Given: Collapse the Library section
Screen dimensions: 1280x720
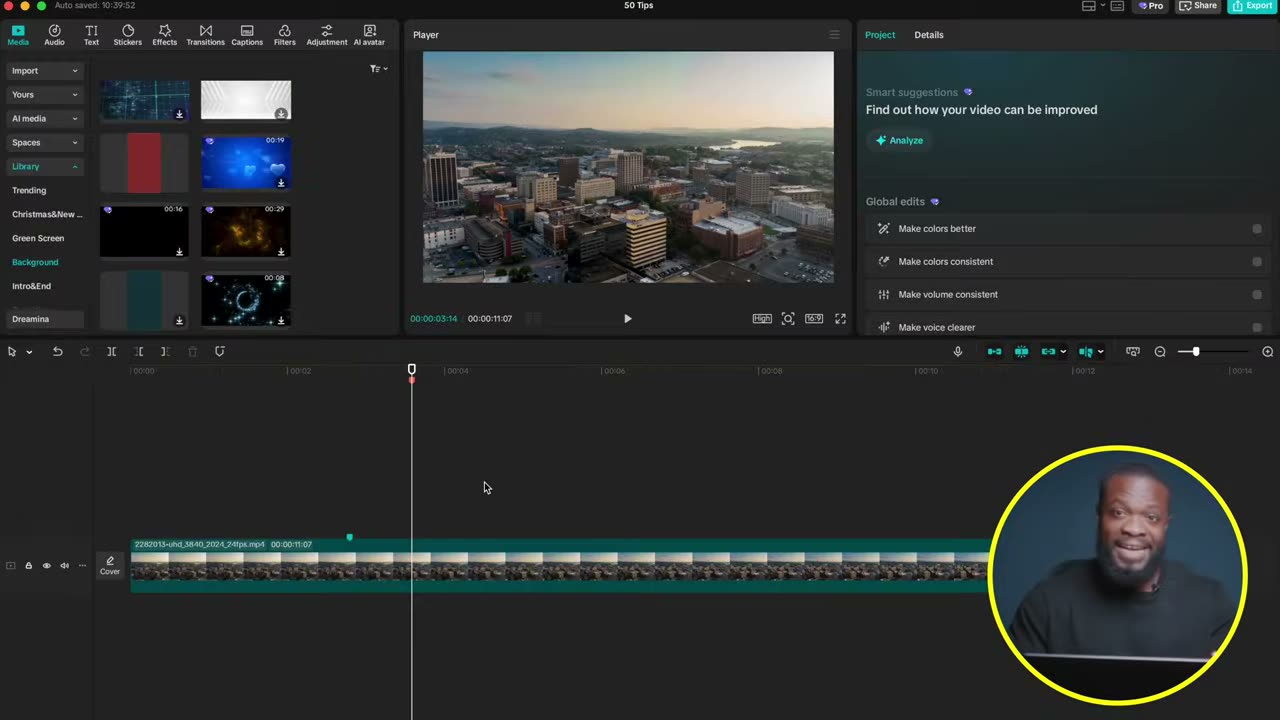Looking at the screenshot, I should click(45, 167).
